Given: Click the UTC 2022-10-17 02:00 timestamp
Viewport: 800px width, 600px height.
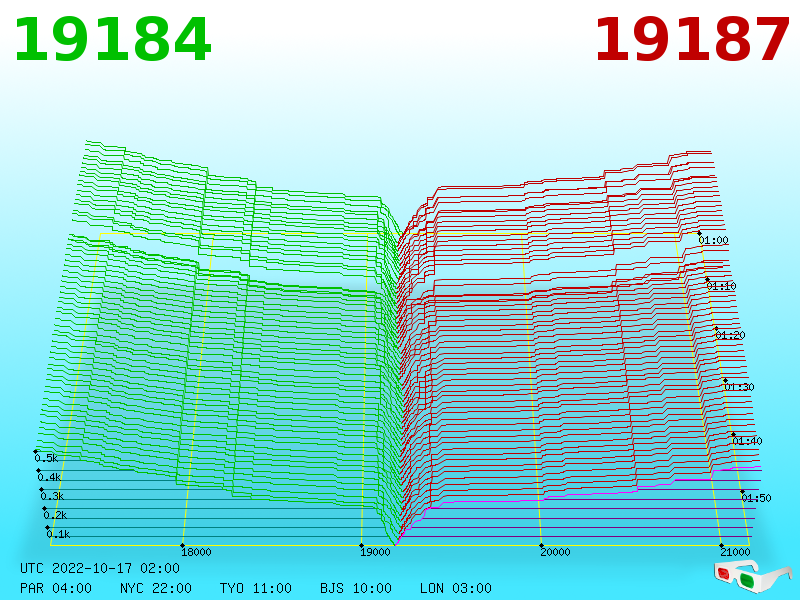Looking at the screenshot, I should point(100,568).
